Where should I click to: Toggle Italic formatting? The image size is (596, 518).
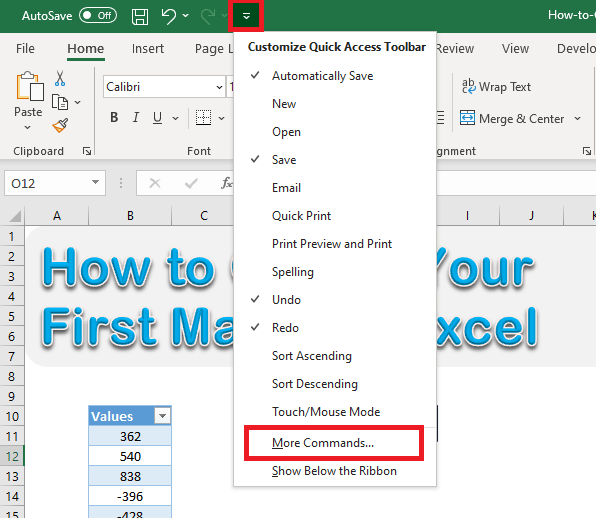pyautogui.click(x=136, y=117)
